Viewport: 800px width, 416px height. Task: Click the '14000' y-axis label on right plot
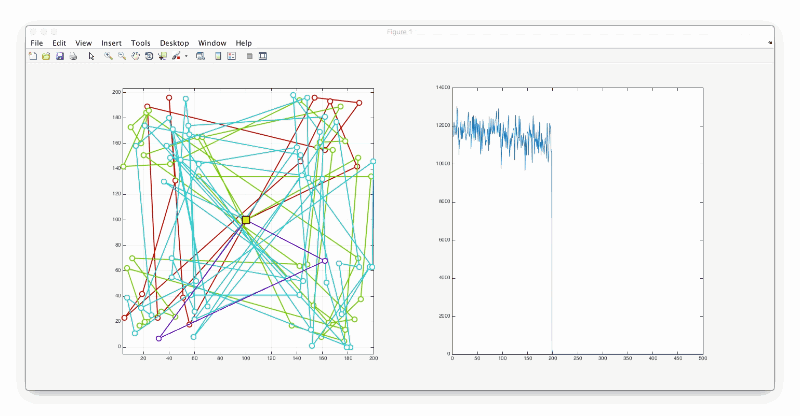443,87
